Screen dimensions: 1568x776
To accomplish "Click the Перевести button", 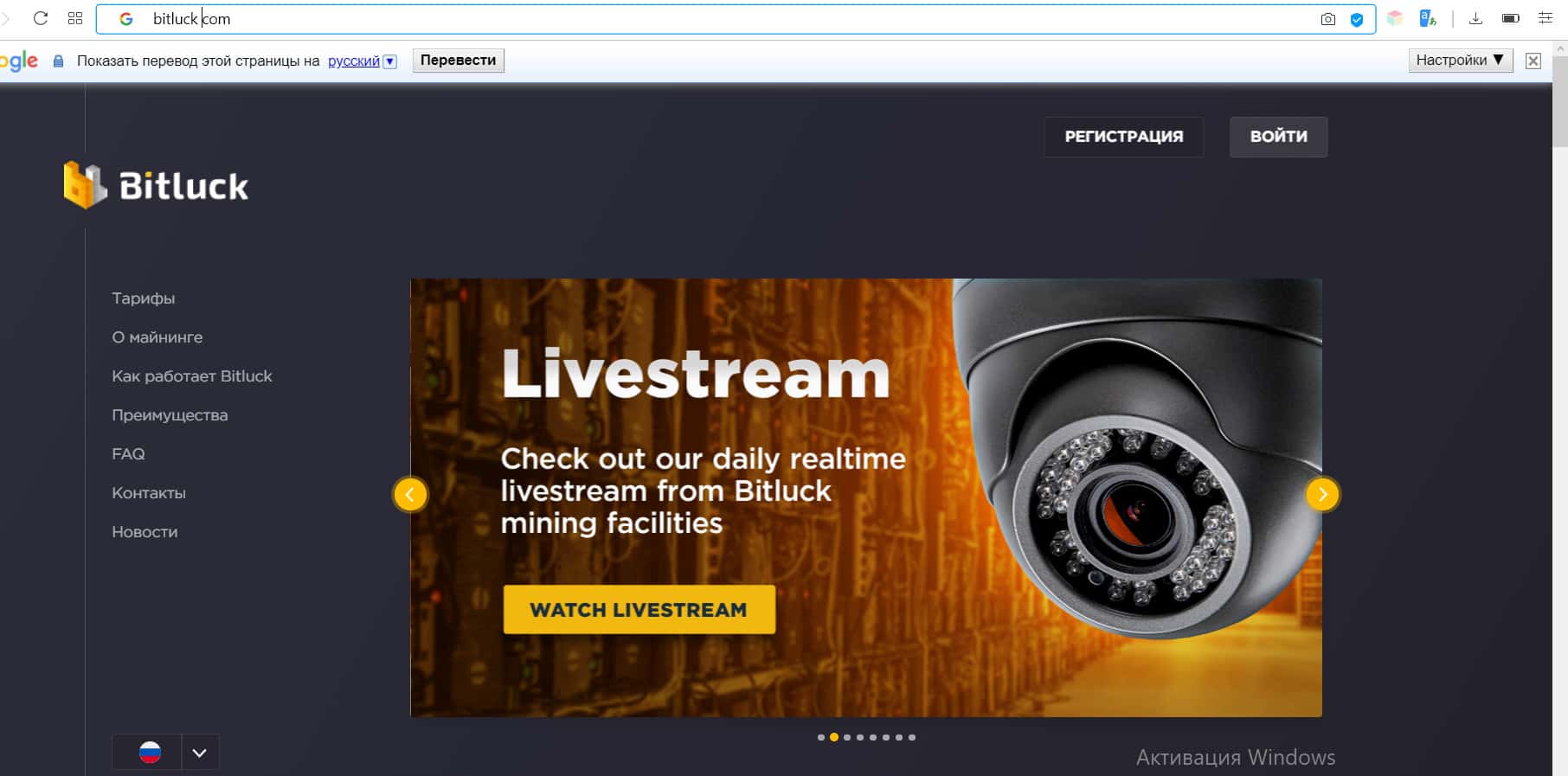I will point(459,61).
